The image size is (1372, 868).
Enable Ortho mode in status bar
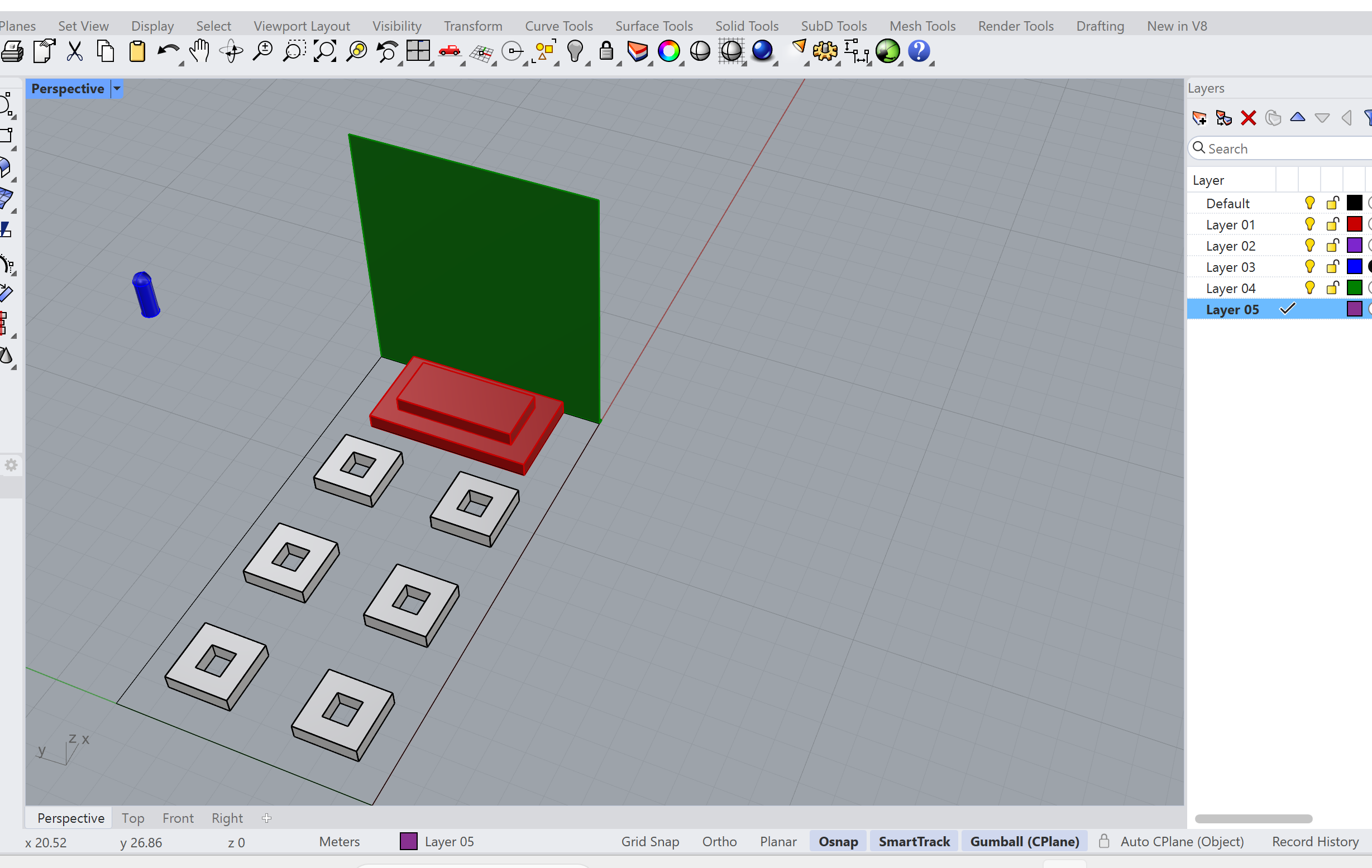(720, 841)
